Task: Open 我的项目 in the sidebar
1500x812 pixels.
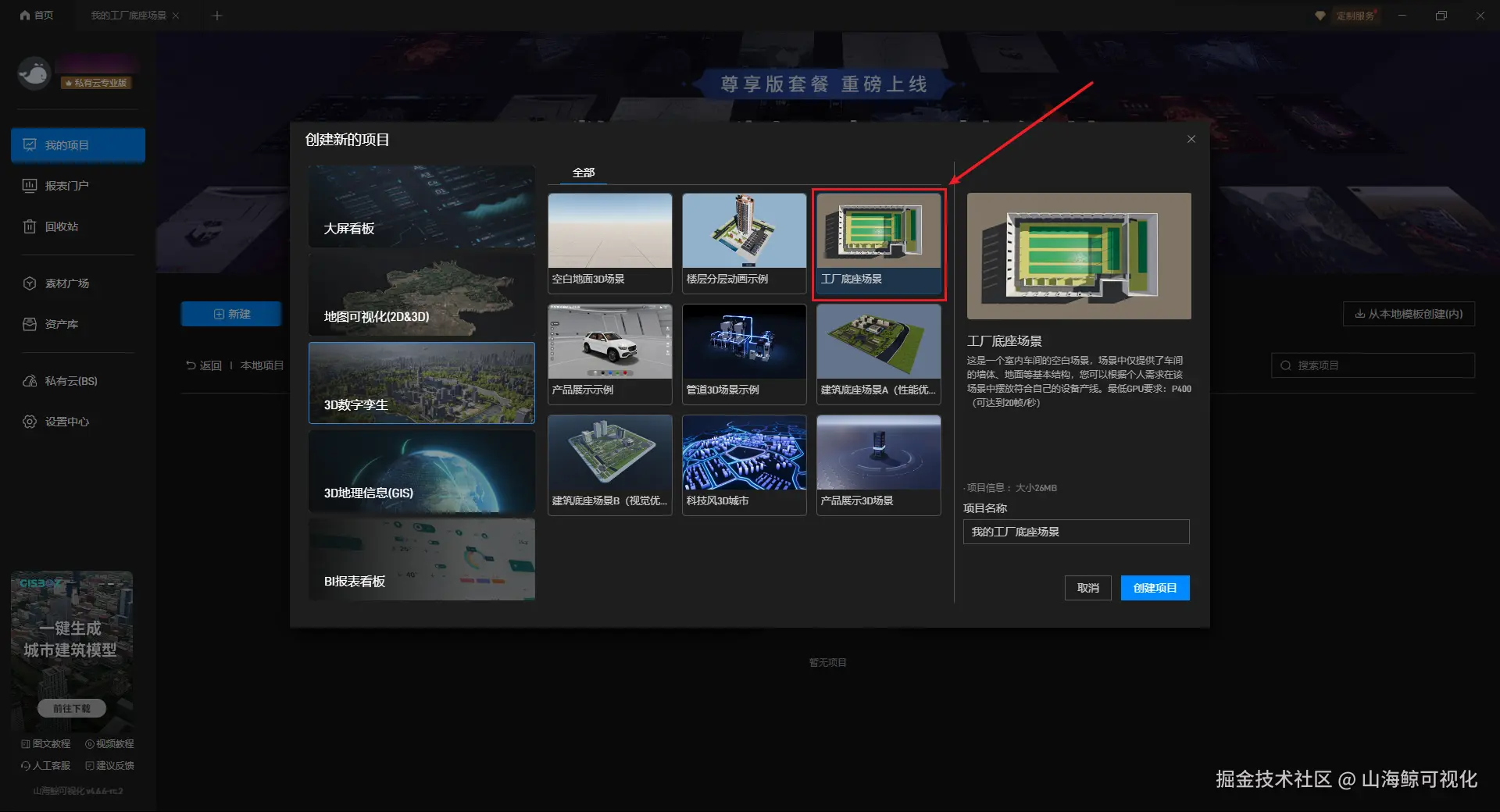Action: click(x=78, y=145)
